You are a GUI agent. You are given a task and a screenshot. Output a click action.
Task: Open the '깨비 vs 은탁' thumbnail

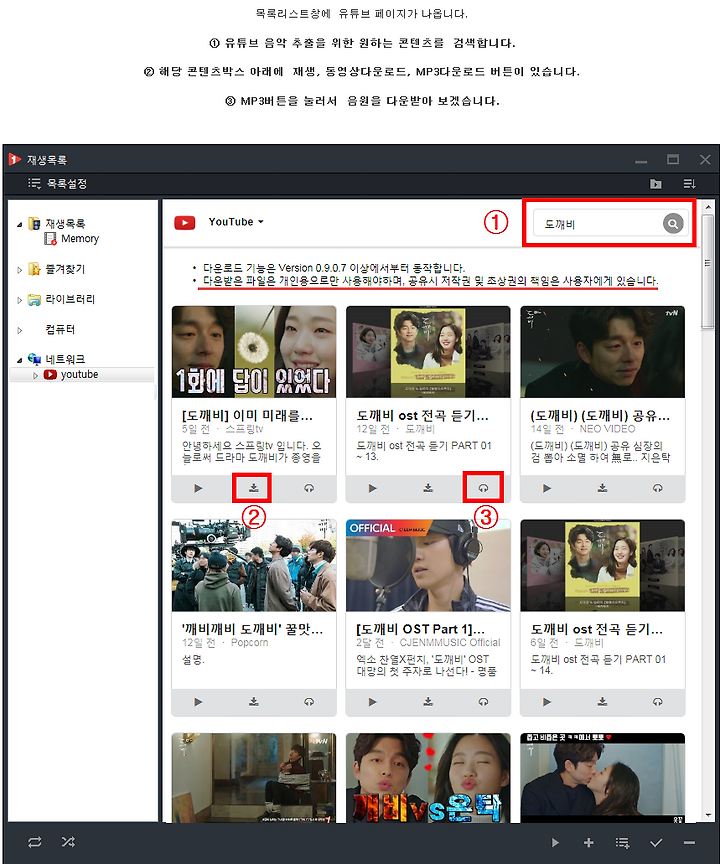tap(428, 778)
